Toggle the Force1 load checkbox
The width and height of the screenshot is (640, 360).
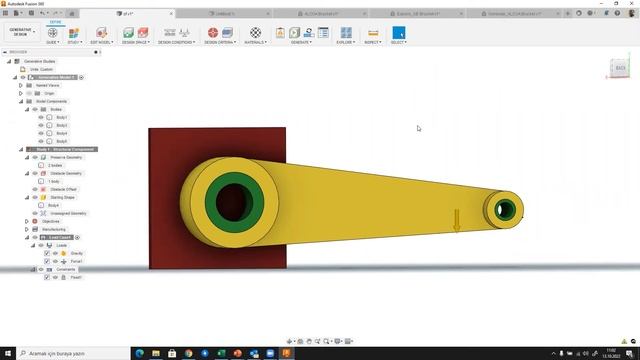tap(47, 261)
